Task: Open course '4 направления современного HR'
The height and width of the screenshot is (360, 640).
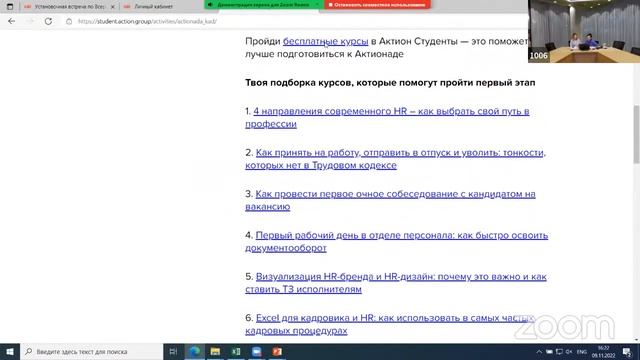Action: [x=387, y=118]
